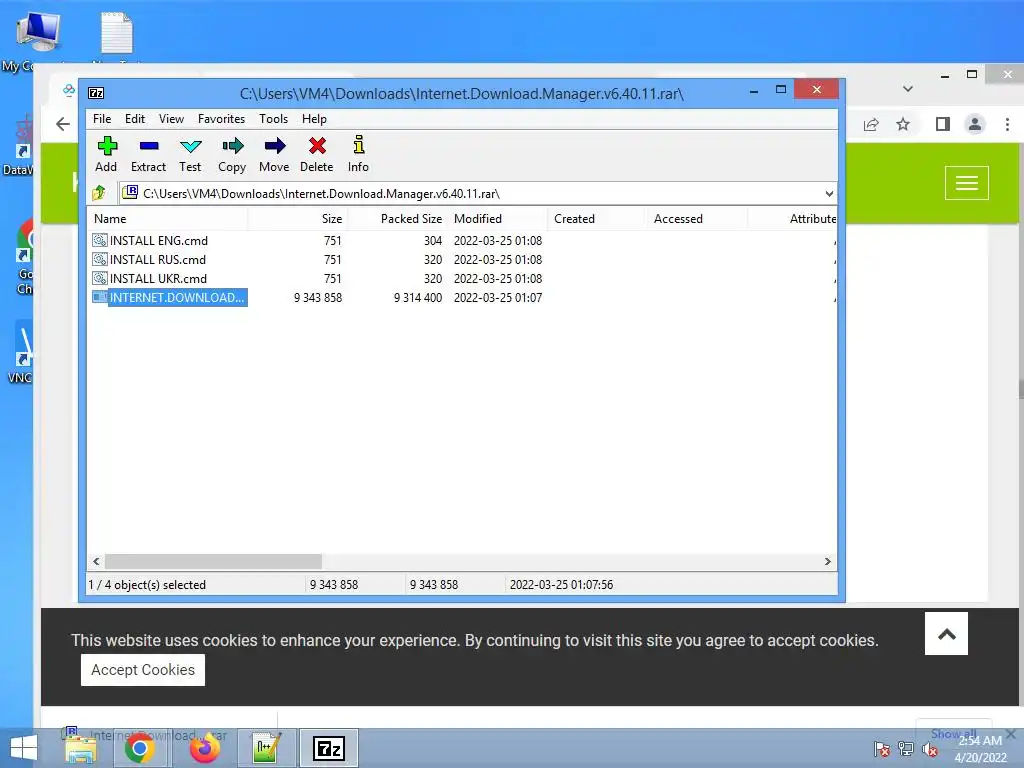This screenshot has height=768, width=1024.
Task: Bookmark page with the star icon in Chrome
Action: click(903, 124)
